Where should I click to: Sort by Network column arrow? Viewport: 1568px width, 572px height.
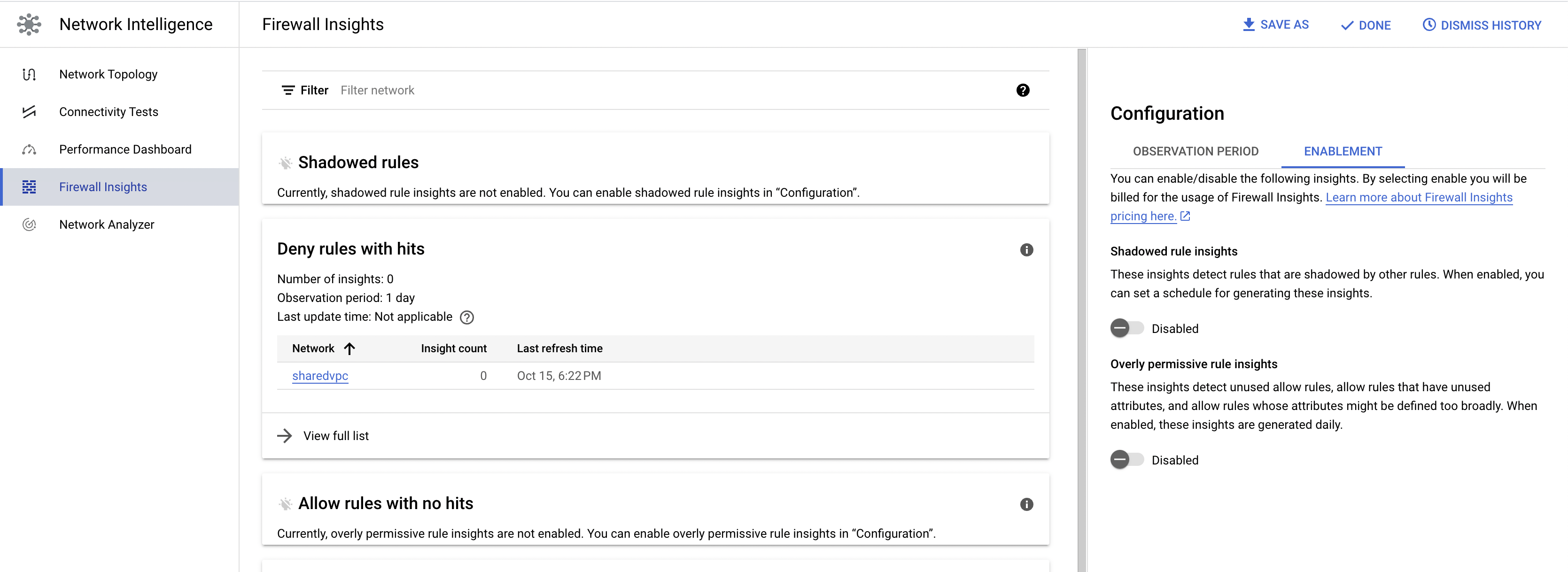349,348
